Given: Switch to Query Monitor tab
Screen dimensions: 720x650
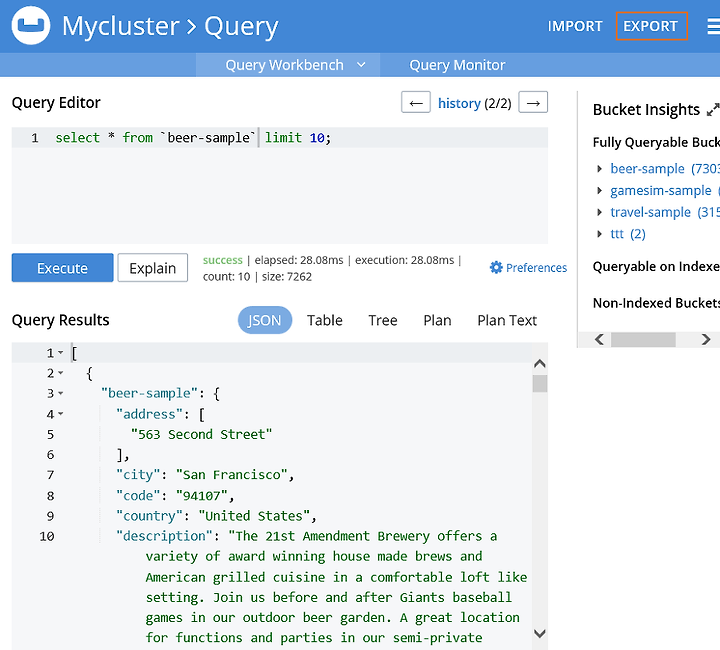Looking at the screenshot, I should tap(457, 65).
